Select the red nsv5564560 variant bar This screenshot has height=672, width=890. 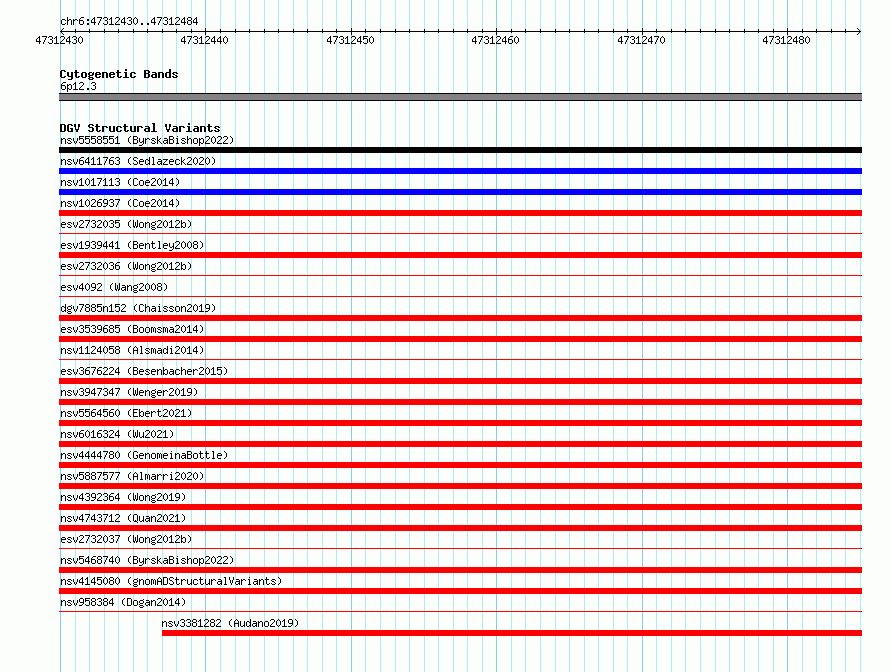point(460,423)
